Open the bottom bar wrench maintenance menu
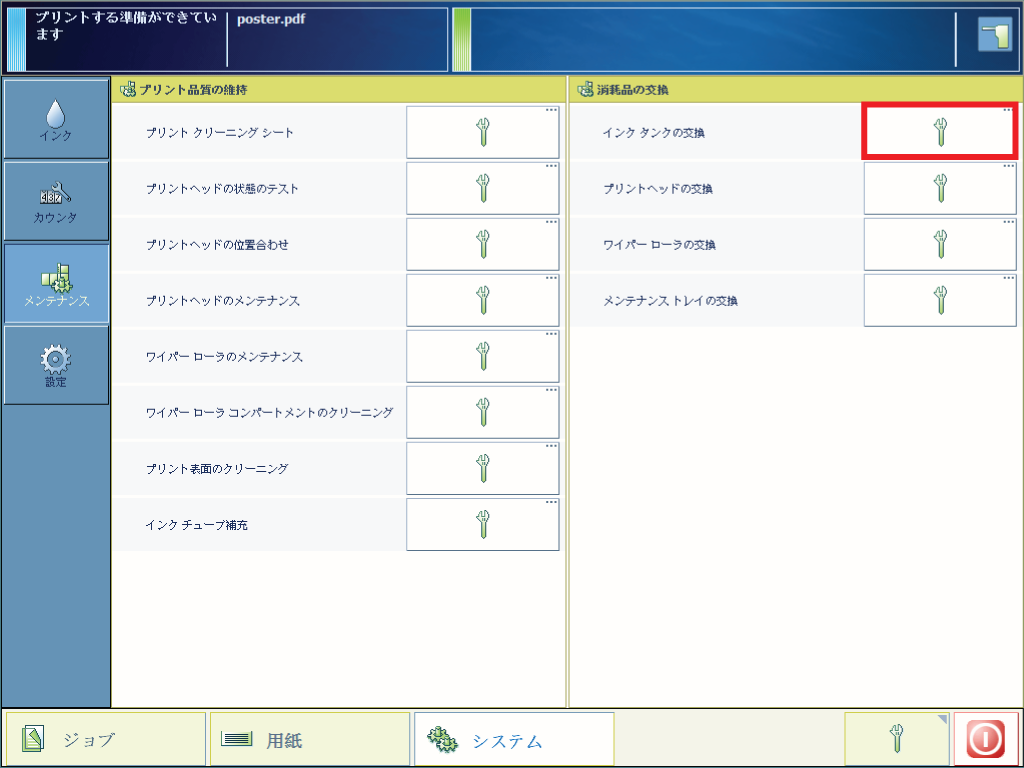 [897, 739]
